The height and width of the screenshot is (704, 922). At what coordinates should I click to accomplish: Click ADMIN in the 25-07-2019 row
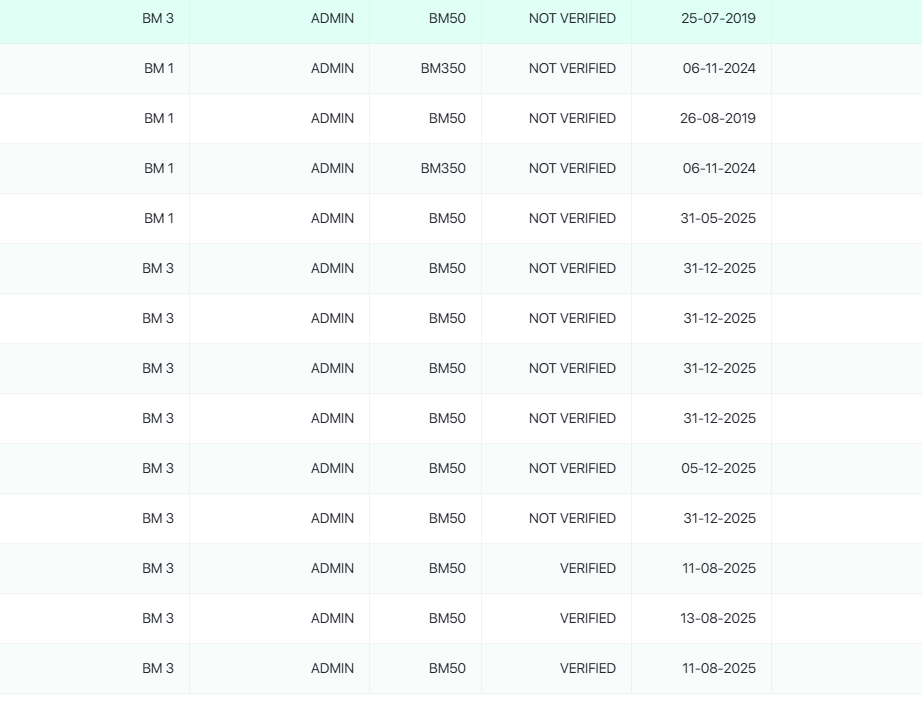tap(332, 18)
